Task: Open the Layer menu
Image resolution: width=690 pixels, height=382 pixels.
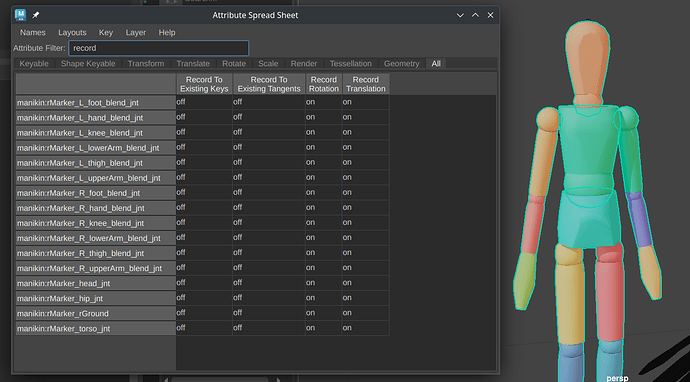Action: click(136, 33)
